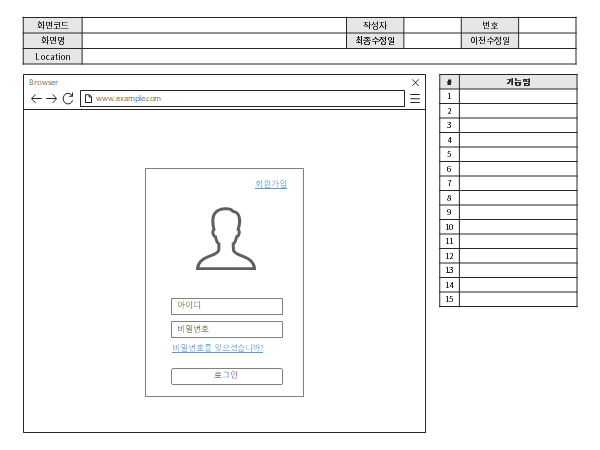Select row number 6 in function table
The image size is (600, 450).
508,169
